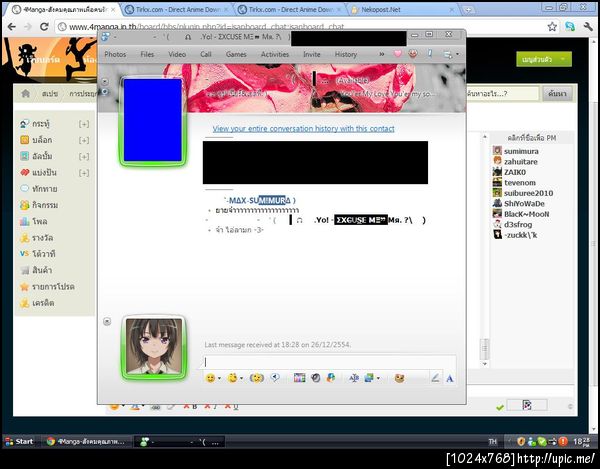This screenshot has height=469, width=600.
Task: Open the Windows Start button
Action: (19, 441)
